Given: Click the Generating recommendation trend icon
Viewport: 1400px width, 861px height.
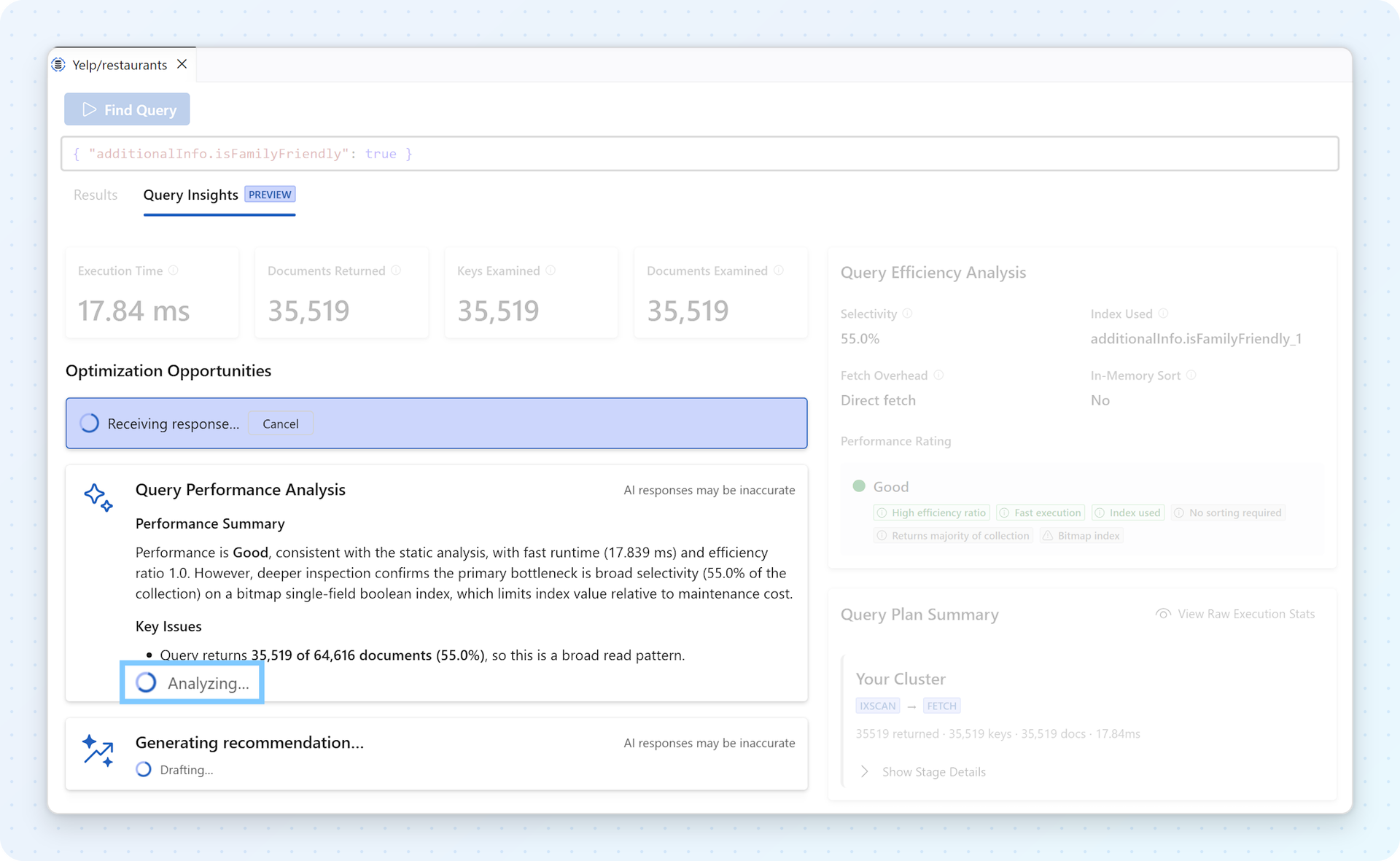Looking at the screenshot, I should pos(98,751).
